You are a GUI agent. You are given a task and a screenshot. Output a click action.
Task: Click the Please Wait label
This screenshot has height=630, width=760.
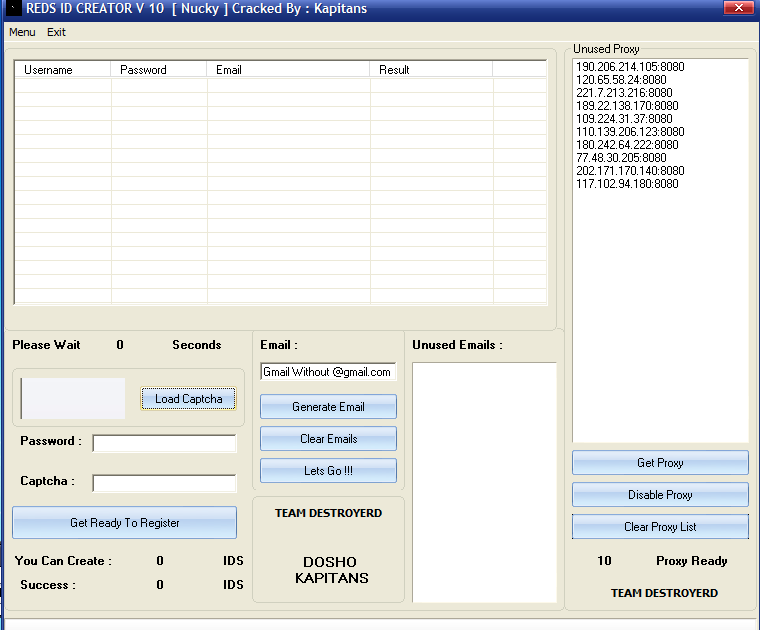pyautogui.click(x=46, y=345)
